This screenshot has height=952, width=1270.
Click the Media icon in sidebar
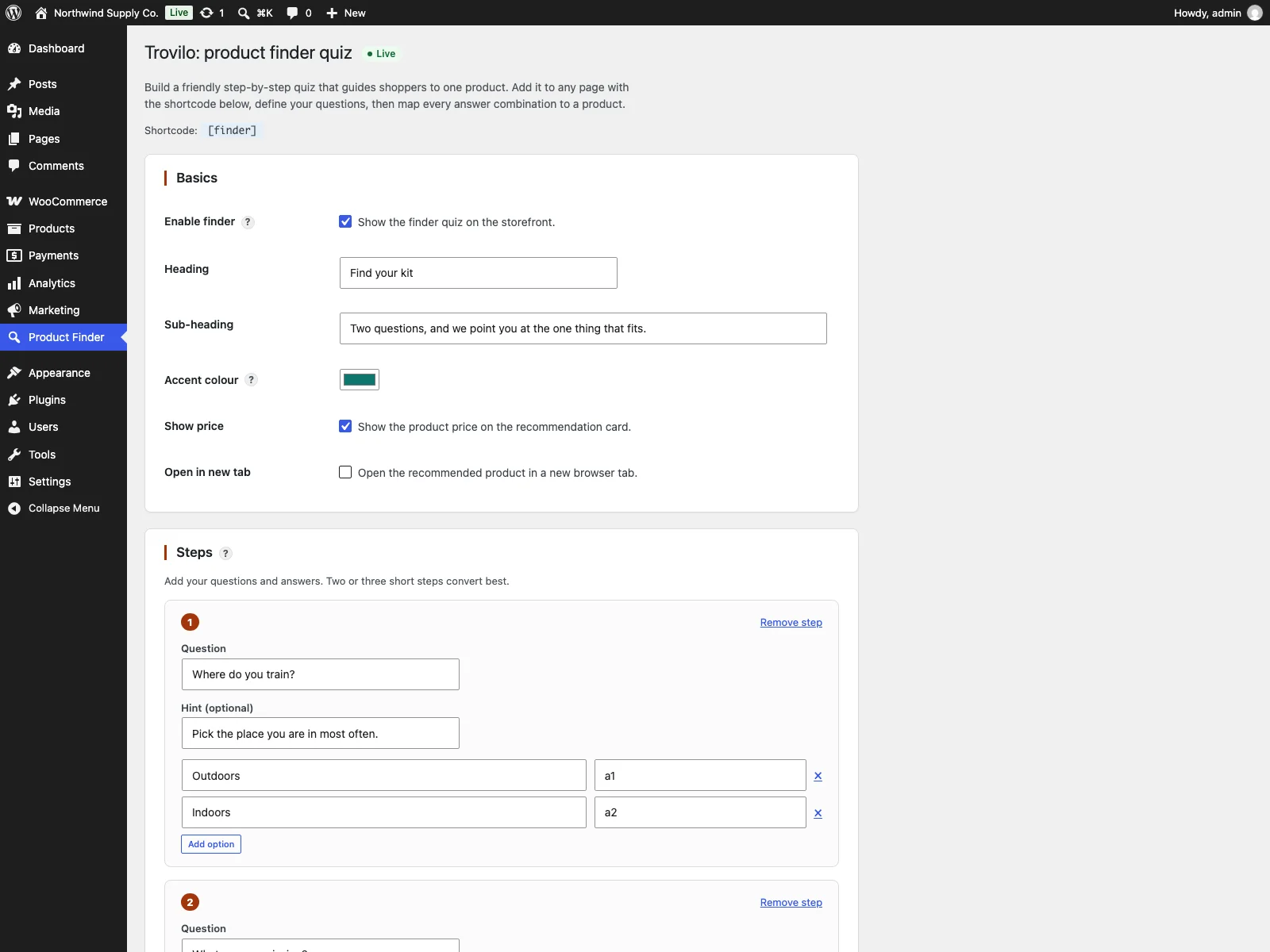coord(14,111)
